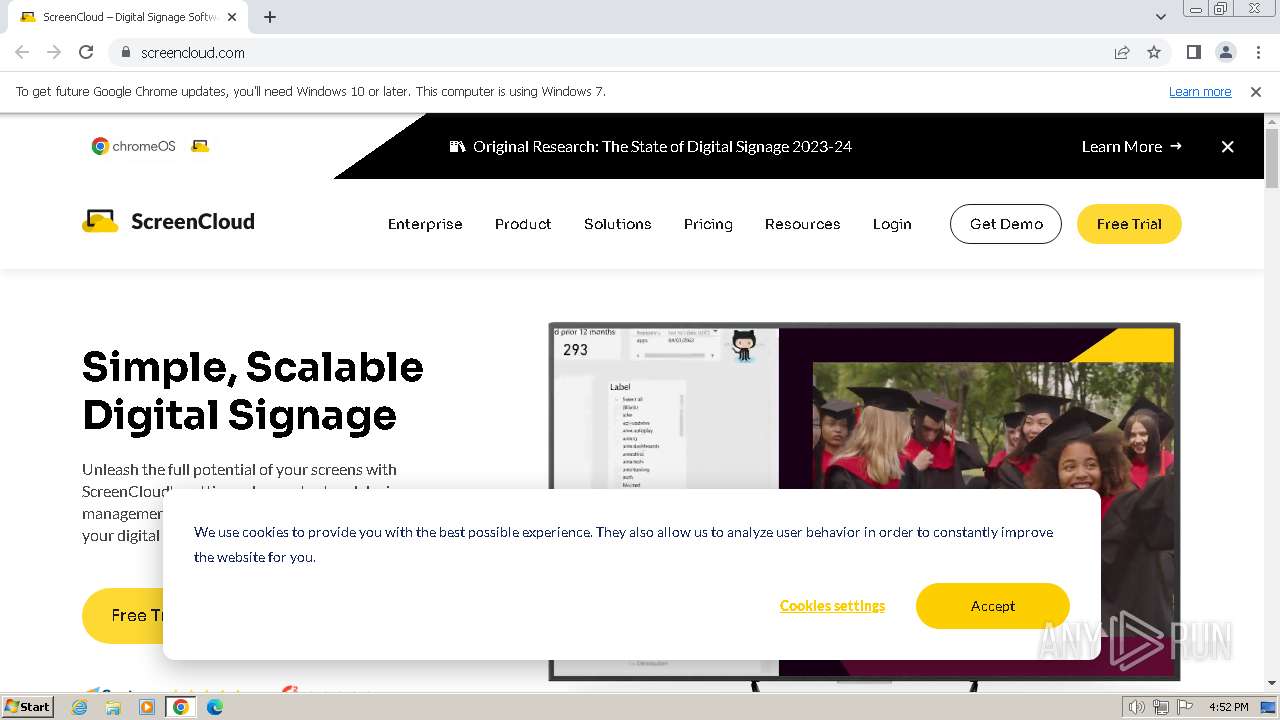
Task: Click the taskbar clock 4:52 PM
Action: tap(1228, 707)
